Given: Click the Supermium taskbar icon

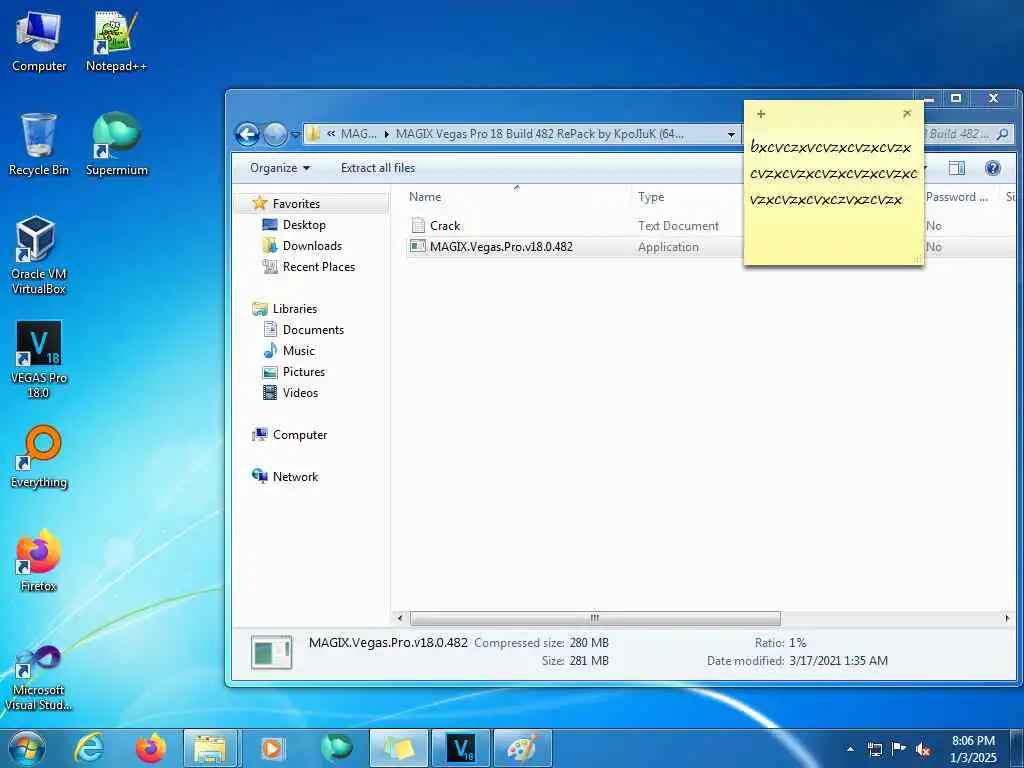Looking at the screenshot, I should 336,748.
